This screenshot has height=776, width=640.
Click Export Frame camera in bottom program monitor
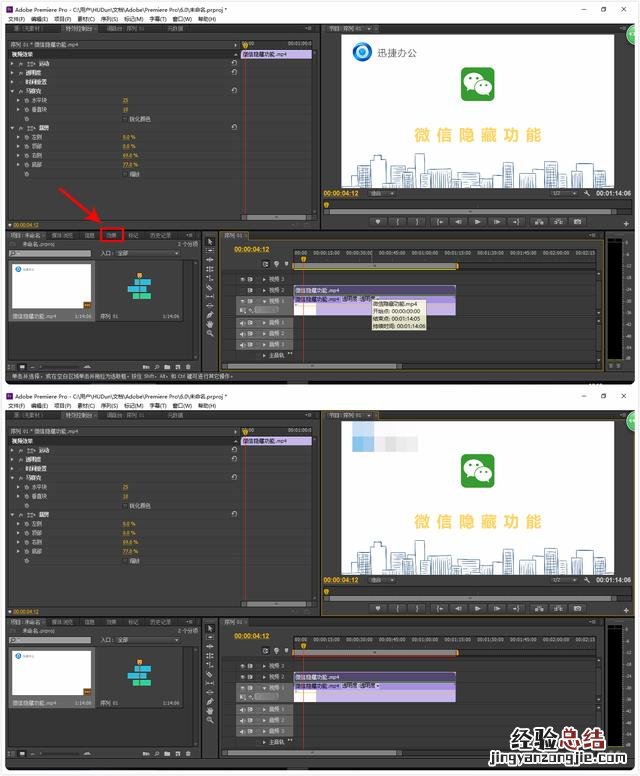click(577, 608)
